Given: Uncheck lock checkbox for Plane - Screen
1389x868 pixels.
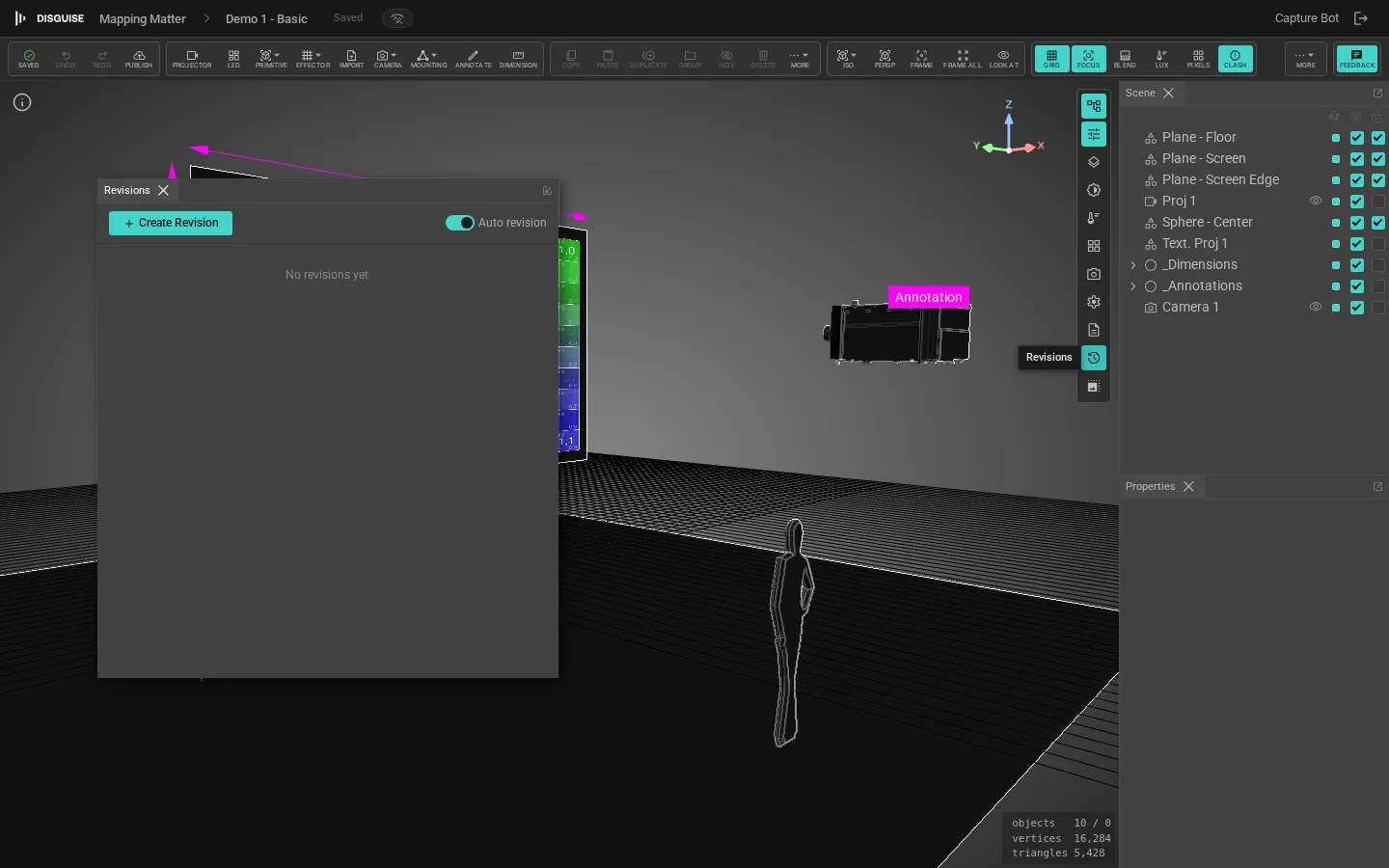Looking at the screenshot, I should click(1378, 159).
